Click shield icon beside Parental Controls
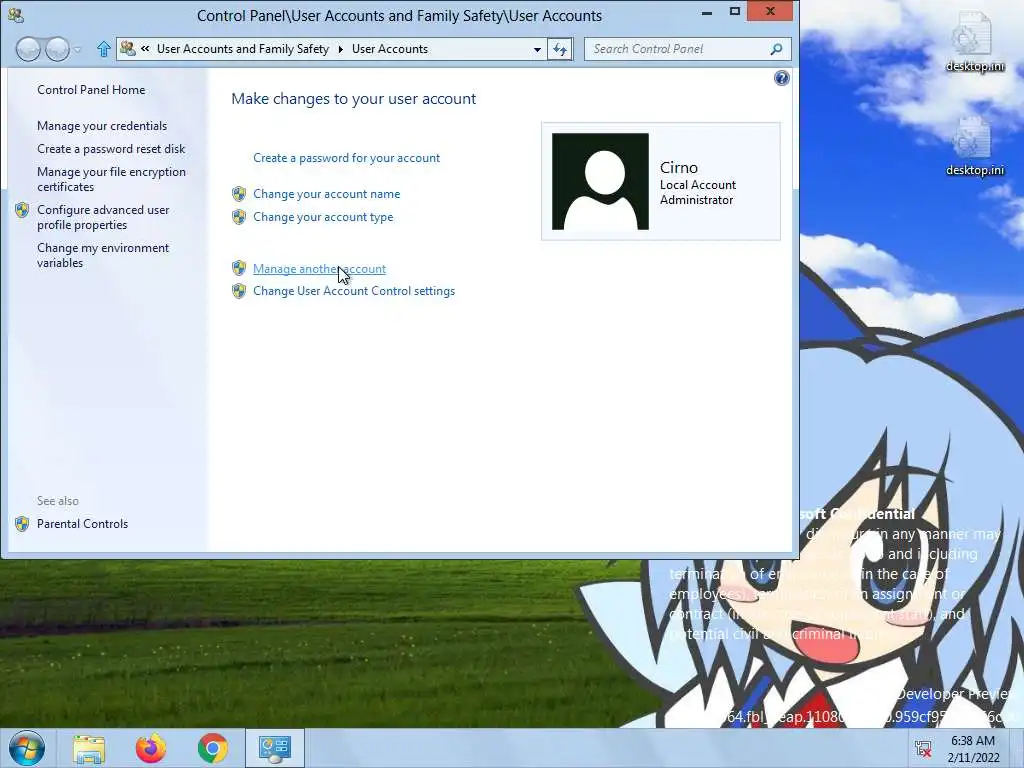The width and height of the screenshot is (1024, 768). [22, 524]
